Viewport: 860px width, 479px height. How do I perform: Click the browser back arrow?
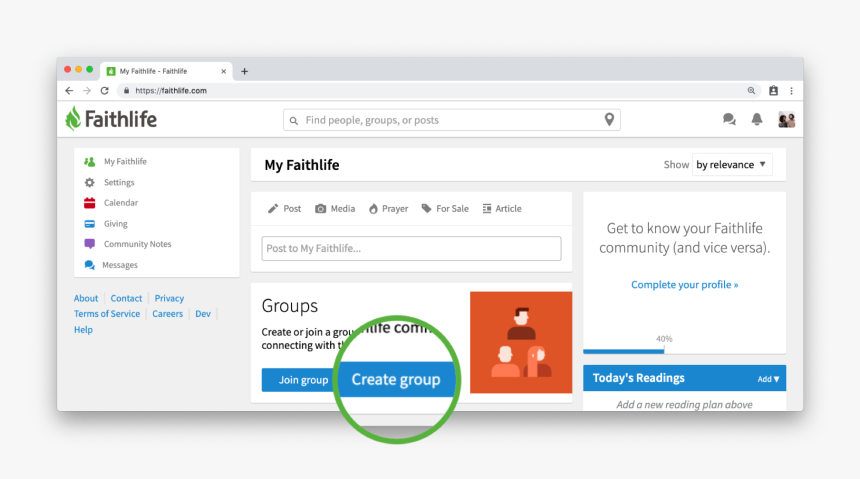pyautogui.click(x=69, y=91)
